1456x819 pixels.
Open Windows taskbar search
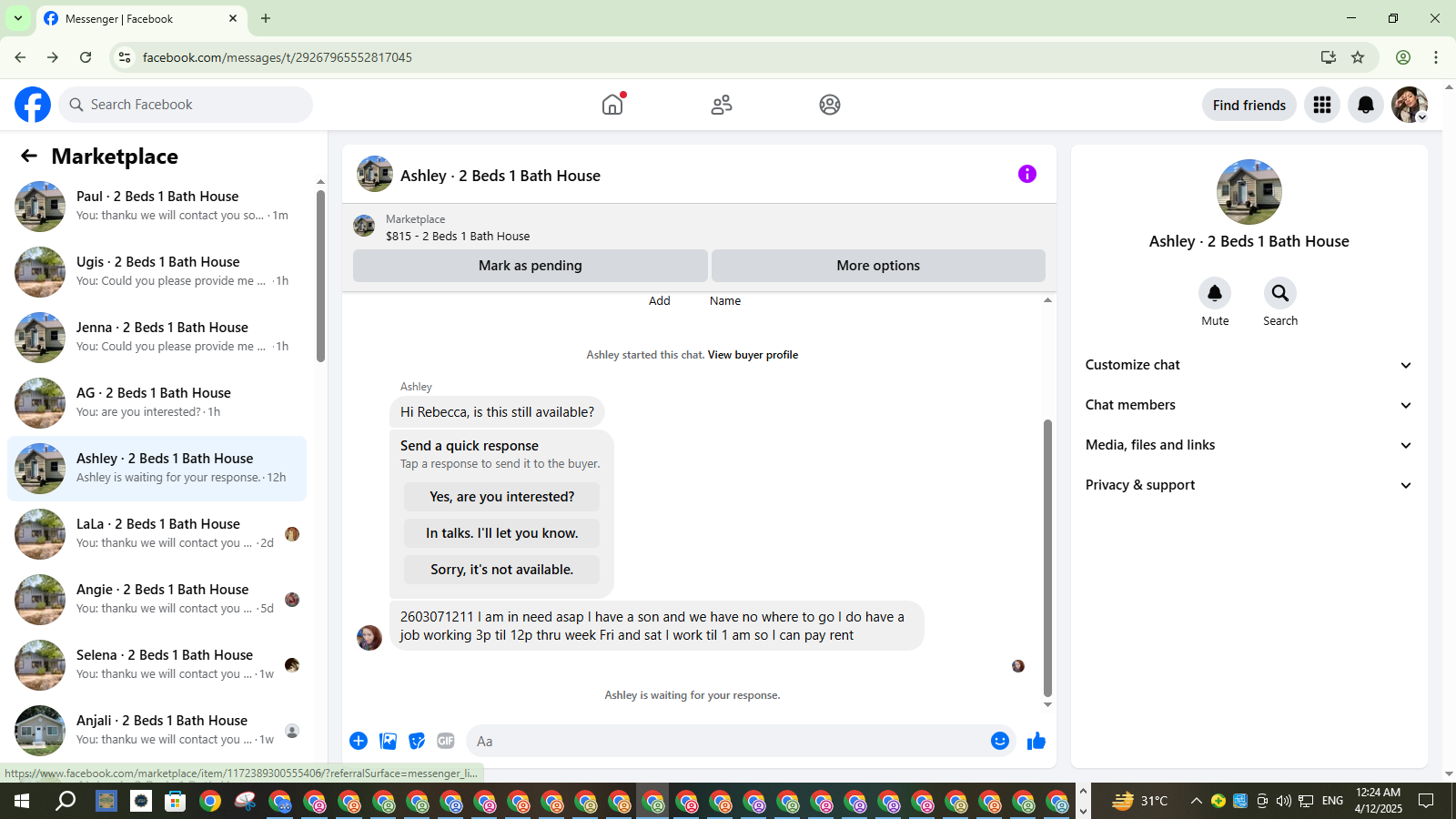66,801
